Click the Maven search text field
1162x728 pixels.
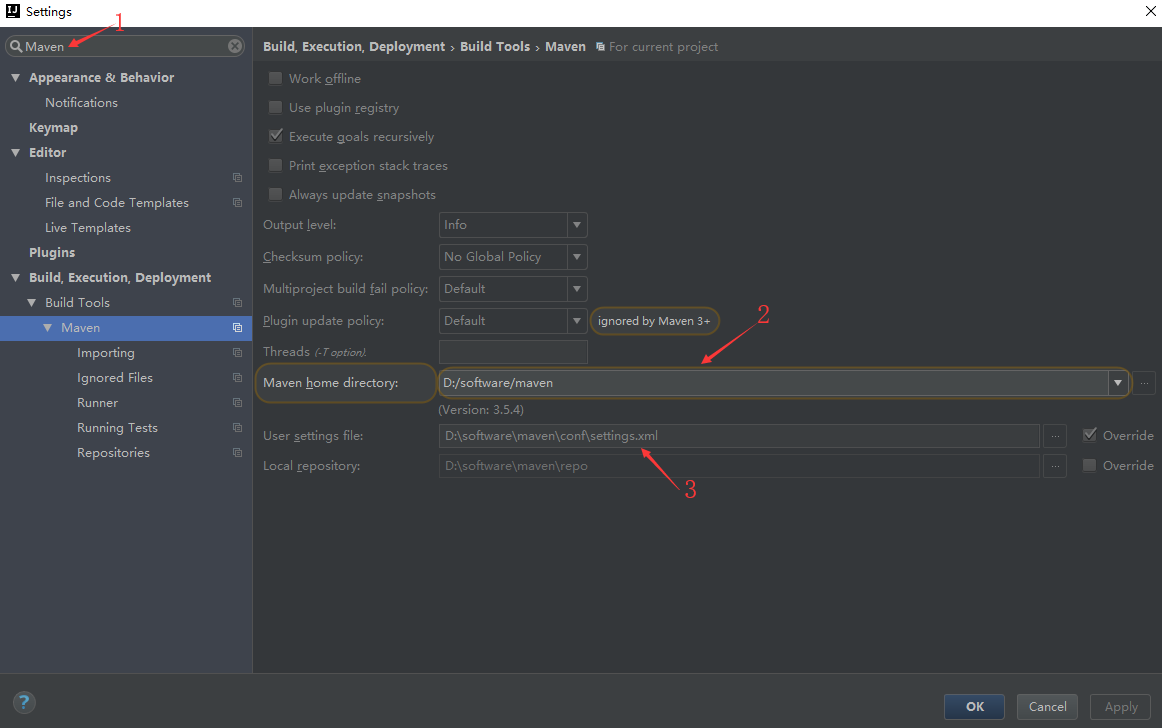pos(124,46)
